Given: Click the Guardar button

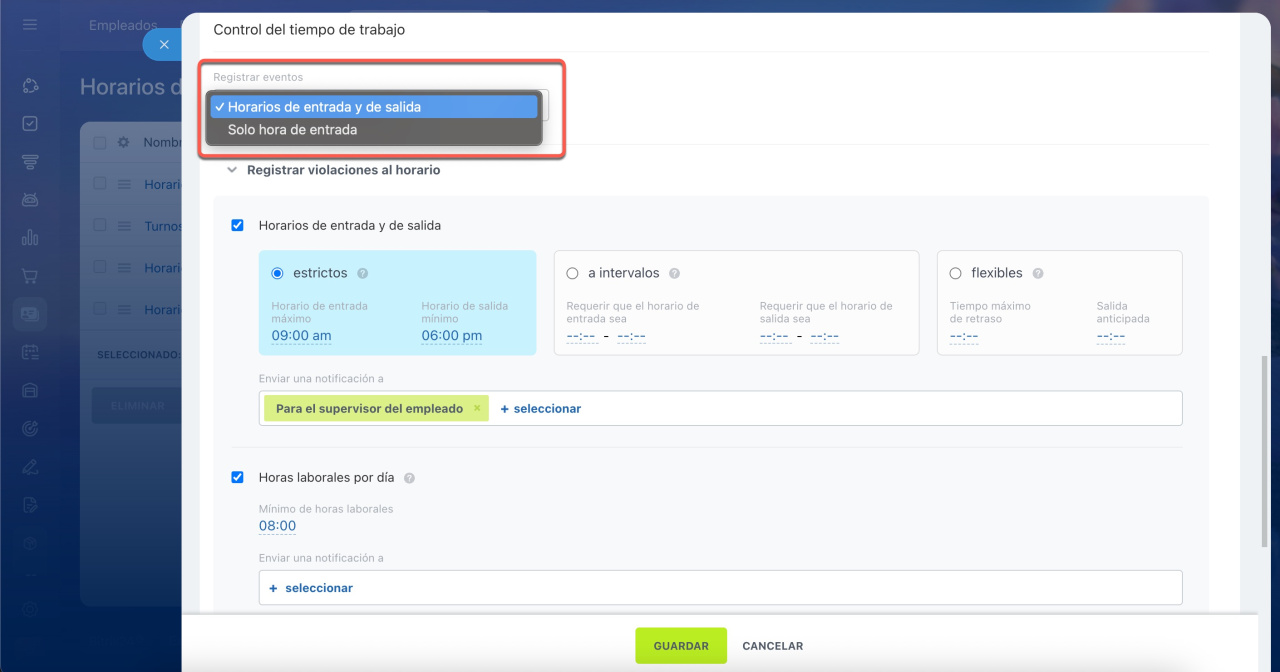Looking at the screenshot, I should (x=681, y=646).
